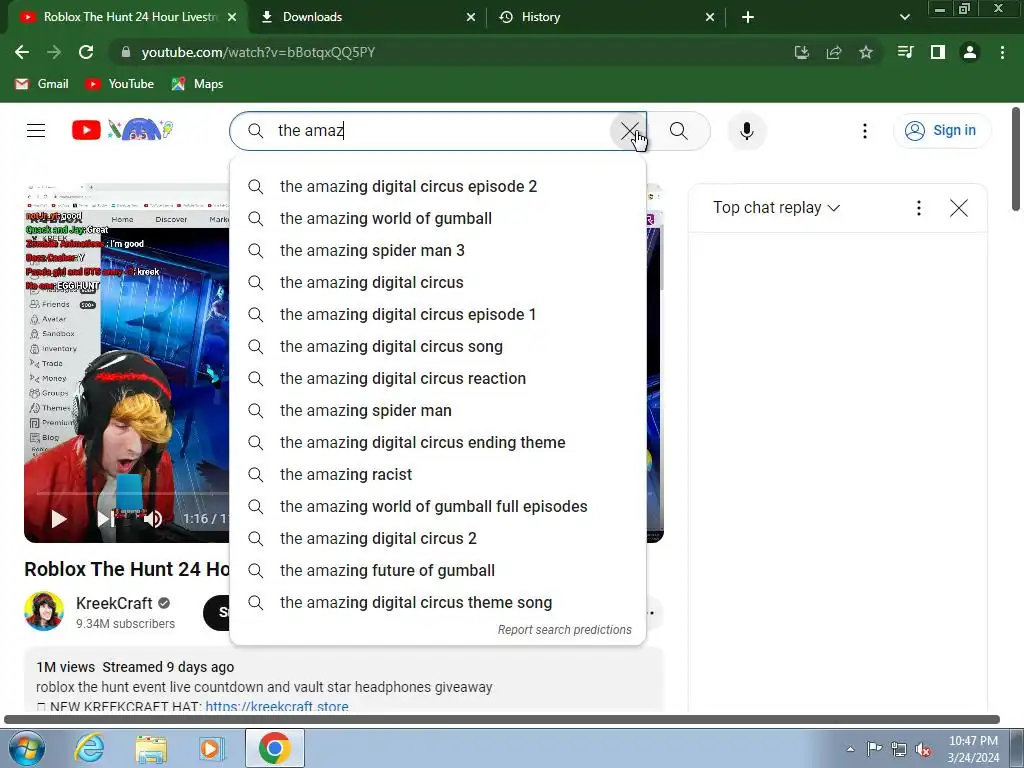This screenshot has width=1024, height=768.
Task: Open YouTube bookmark
Action: point(120,84)
